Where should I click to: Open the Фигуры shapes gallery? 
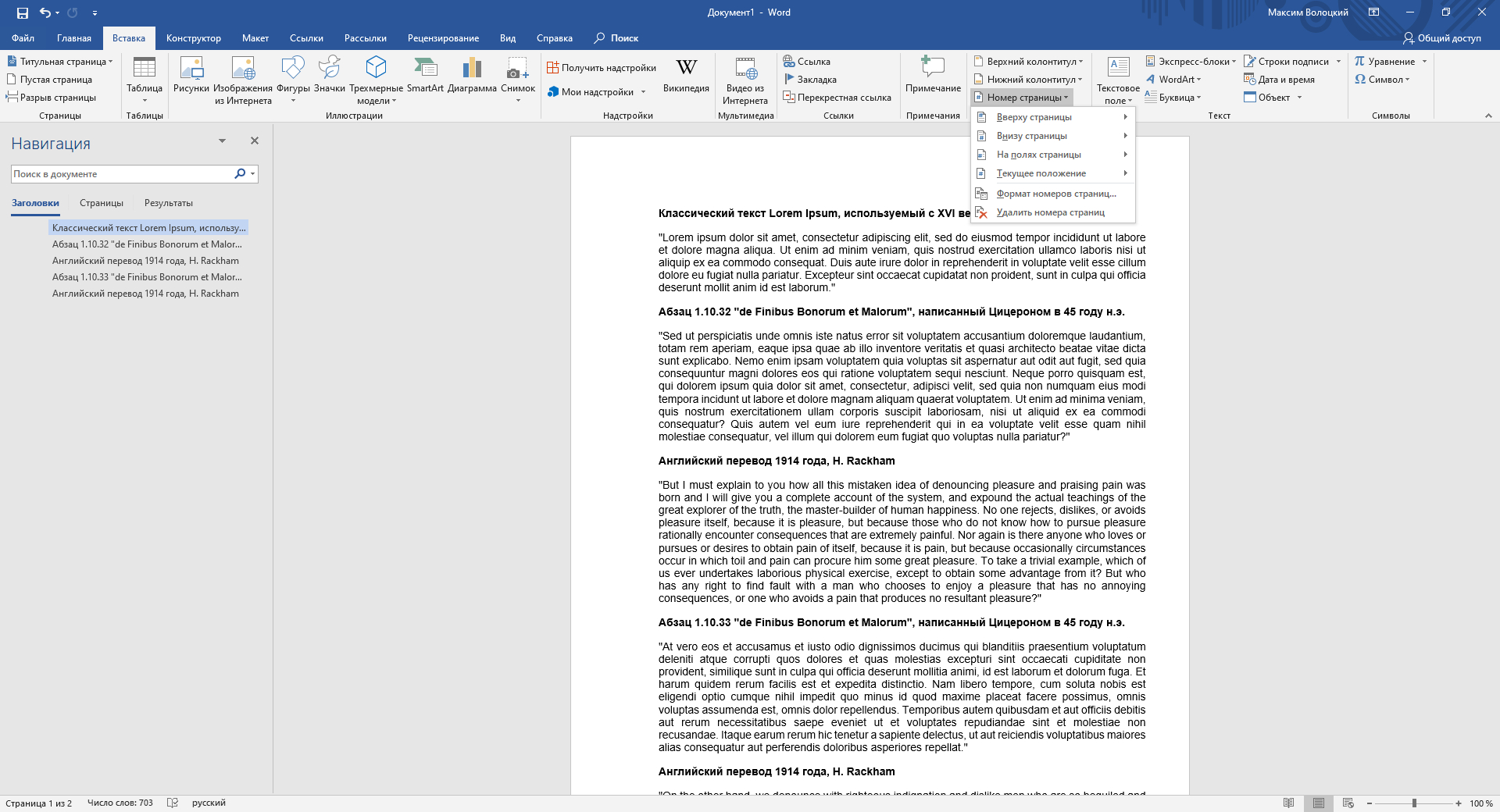(x=293, y=79)
